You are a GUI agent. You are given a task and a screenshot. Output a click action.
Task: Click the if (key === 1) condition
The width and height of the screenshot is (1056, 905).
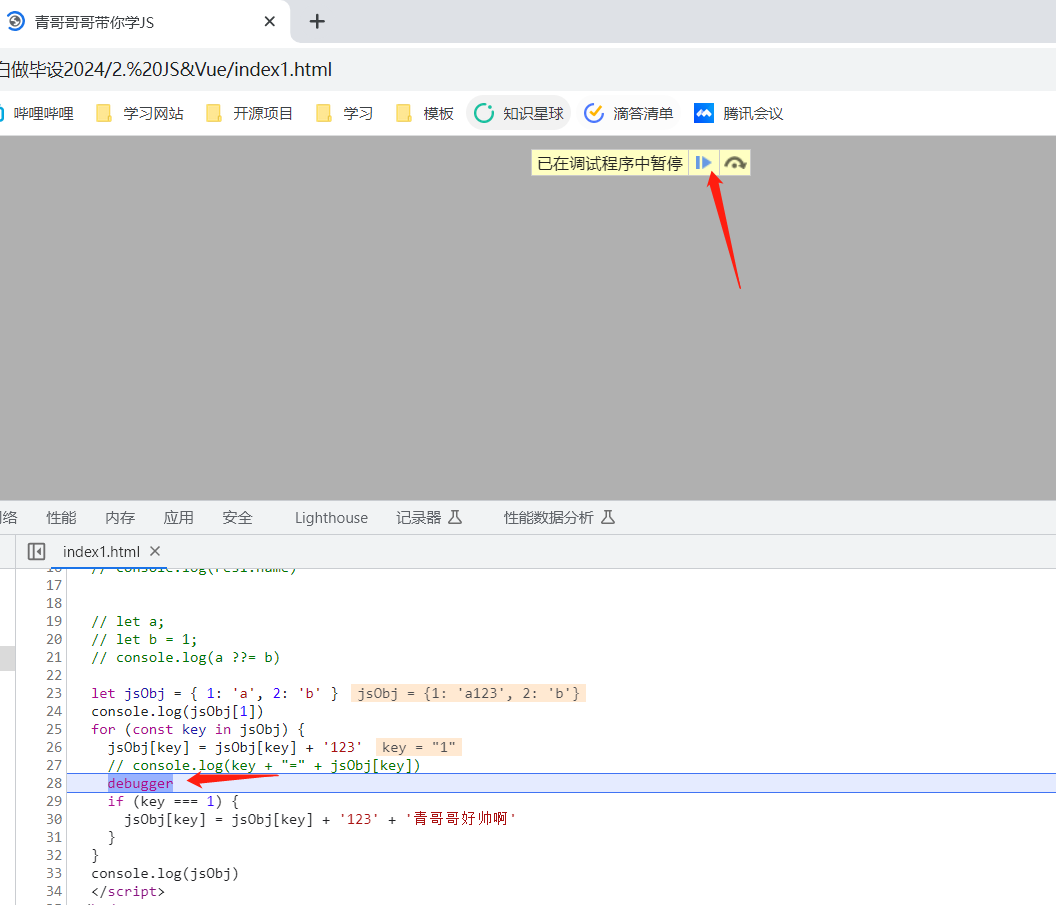tap(173, 801)
